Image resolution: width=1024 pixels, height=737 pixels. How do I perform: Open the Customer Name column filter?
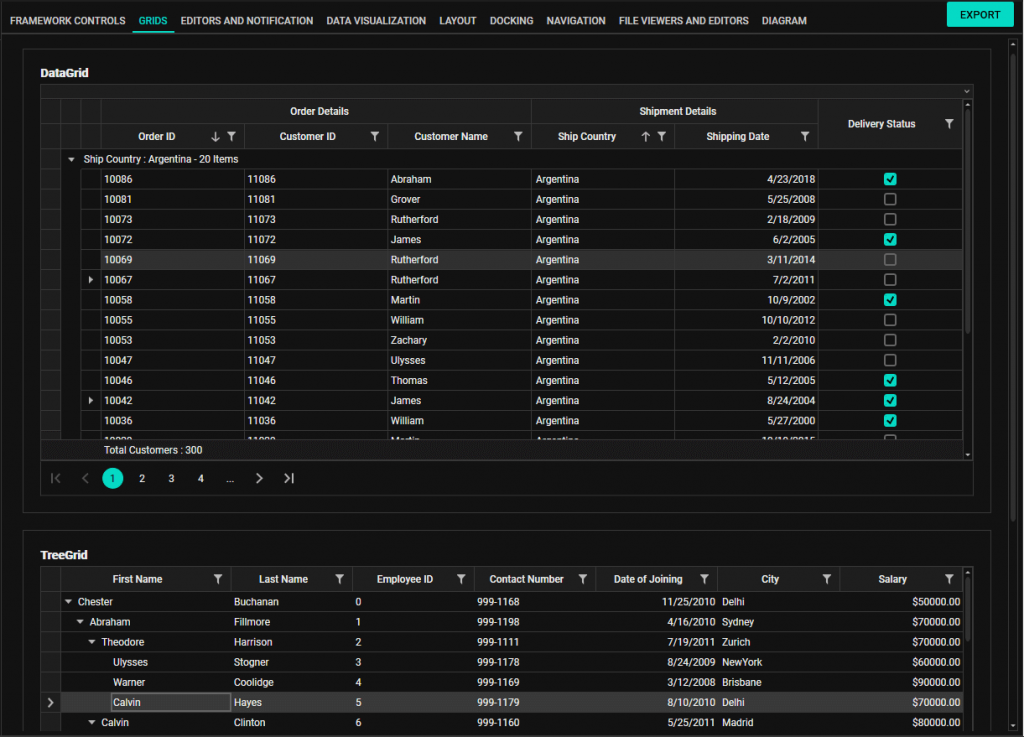(x=518, y=137)
